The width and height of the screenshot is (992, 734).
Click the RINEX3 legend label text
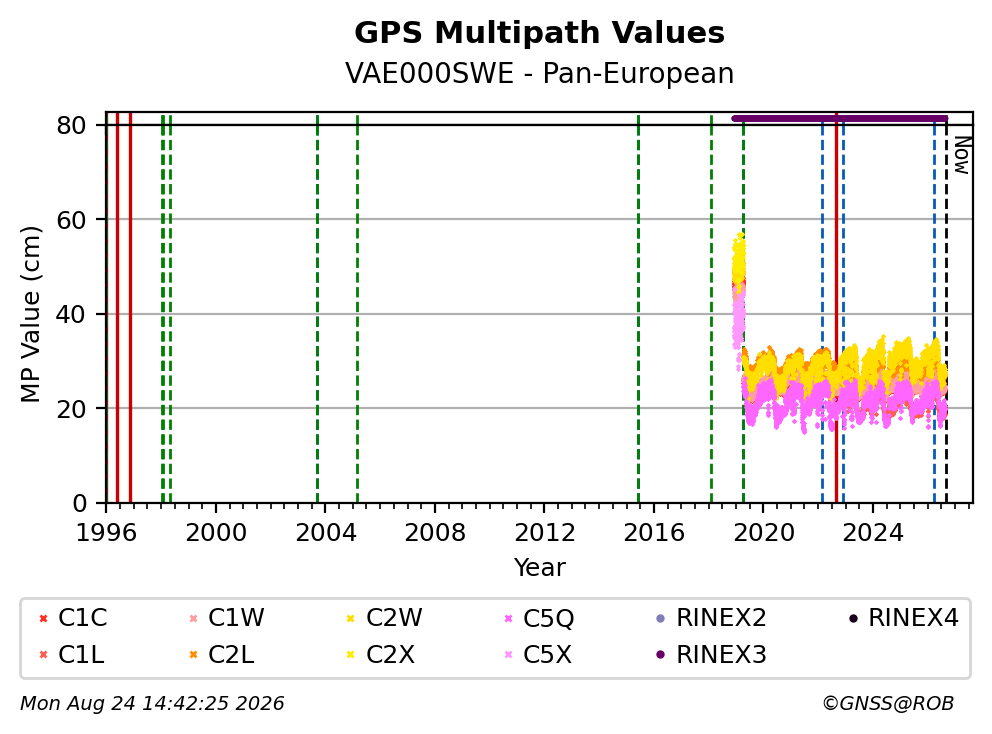(721, 654)
